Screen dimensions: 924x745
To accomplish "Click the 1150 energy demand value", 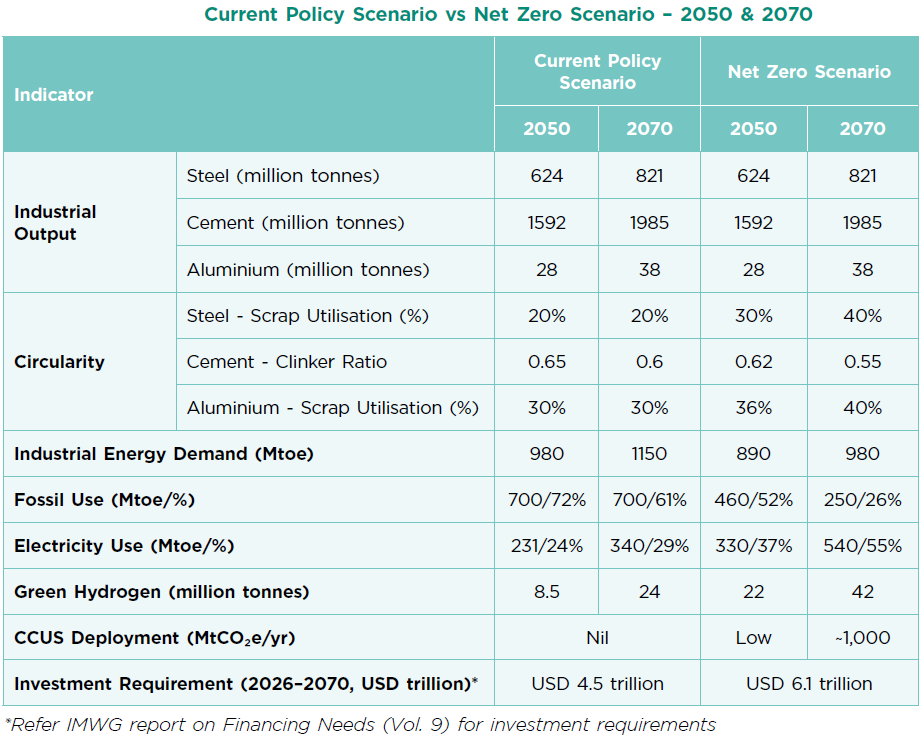I will pyautogui.click(x=649, y=454).
